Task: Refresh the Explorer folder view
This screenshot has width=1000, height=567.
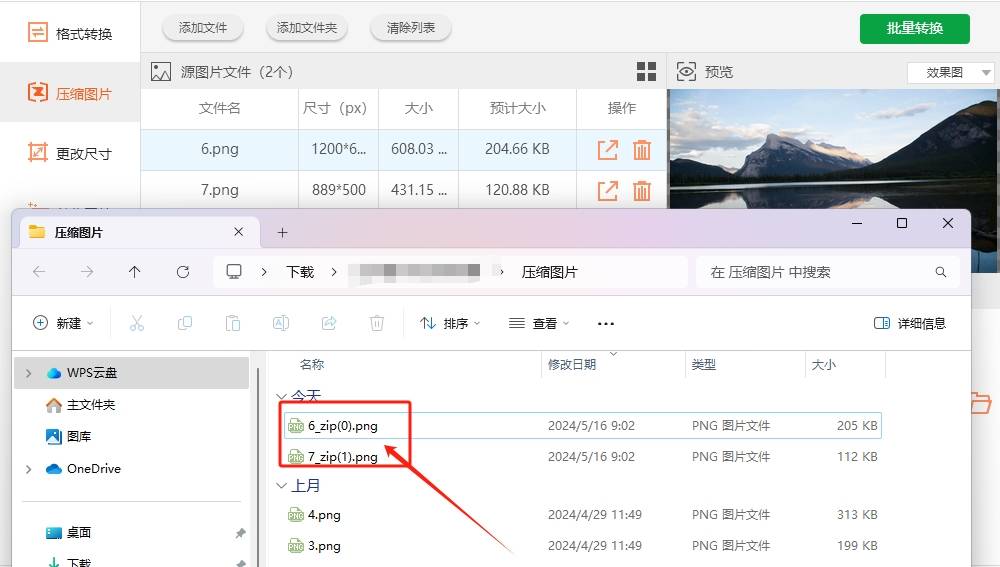Action: pos(183,272)
